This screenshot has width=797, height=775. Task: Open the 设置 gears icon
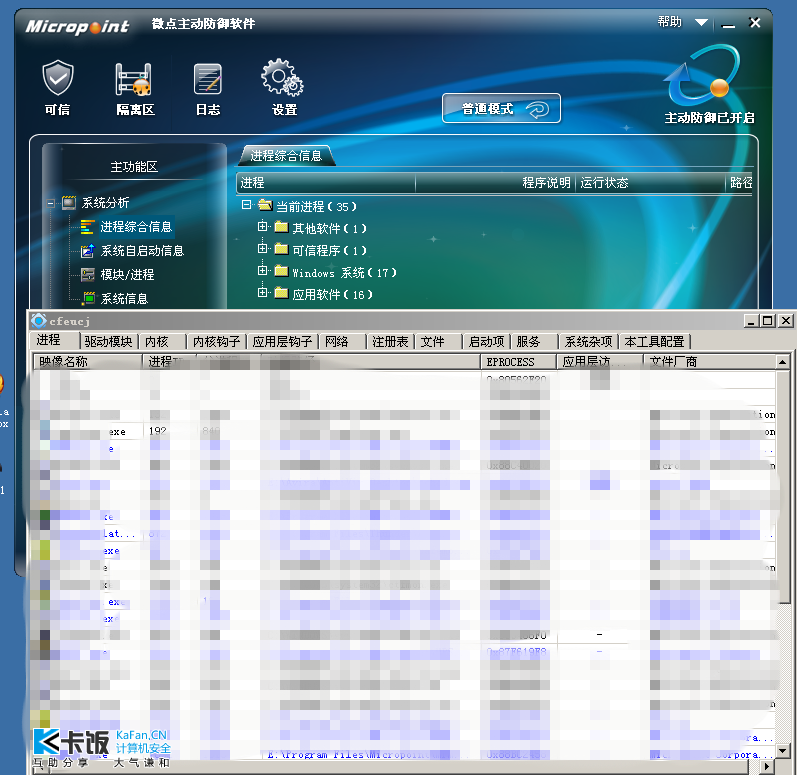tap(282, 77)
